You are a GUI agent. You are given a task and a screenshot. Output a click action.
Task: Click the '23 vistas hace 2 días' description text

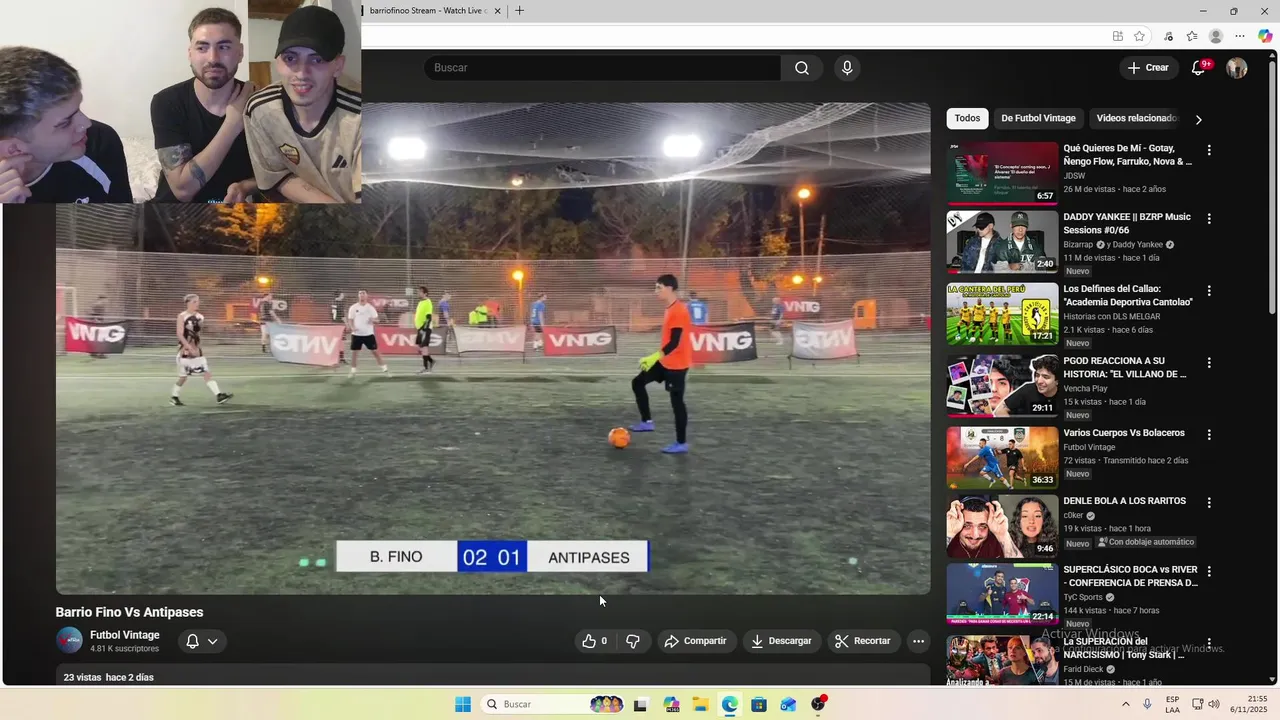click(109, 677)
